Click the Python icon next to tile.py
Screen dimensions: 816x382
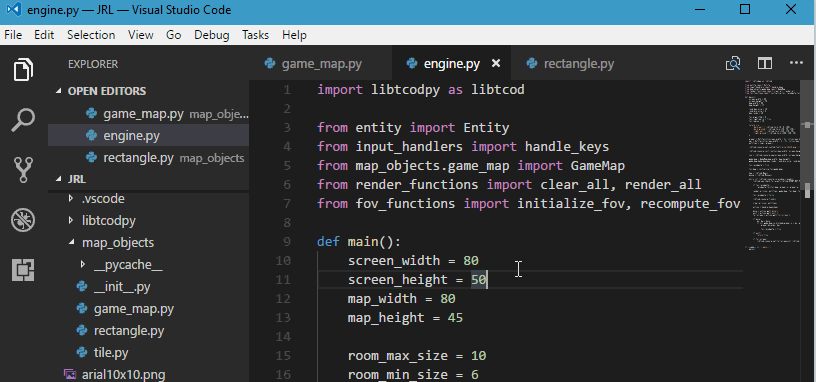click(x=82, y=352)
